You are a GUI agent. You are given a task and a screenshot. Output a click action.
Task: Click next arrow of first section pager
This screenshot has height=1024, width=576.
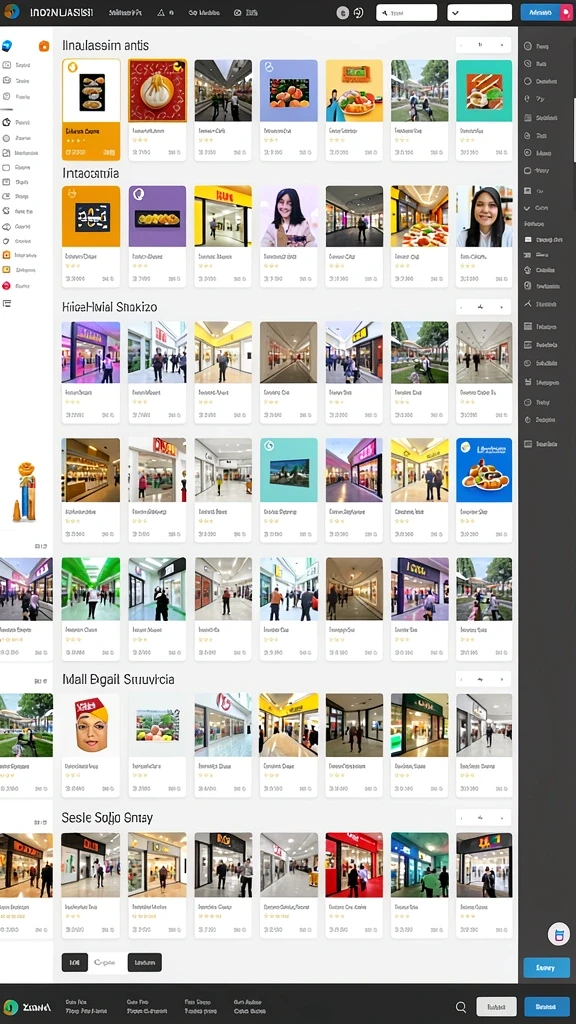[x=502, y=45]
